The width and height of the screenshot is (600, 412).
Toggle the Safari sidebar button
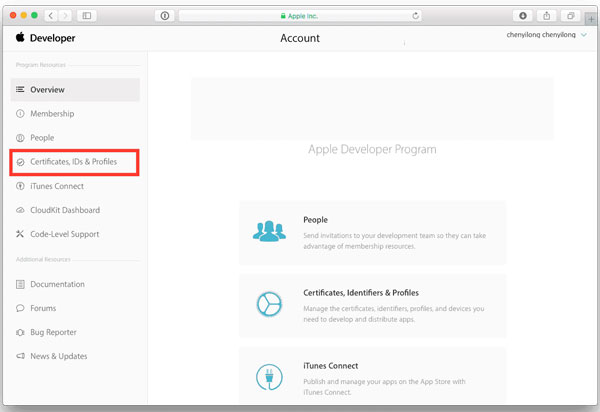pyautogui.click(x=87, y=16)
